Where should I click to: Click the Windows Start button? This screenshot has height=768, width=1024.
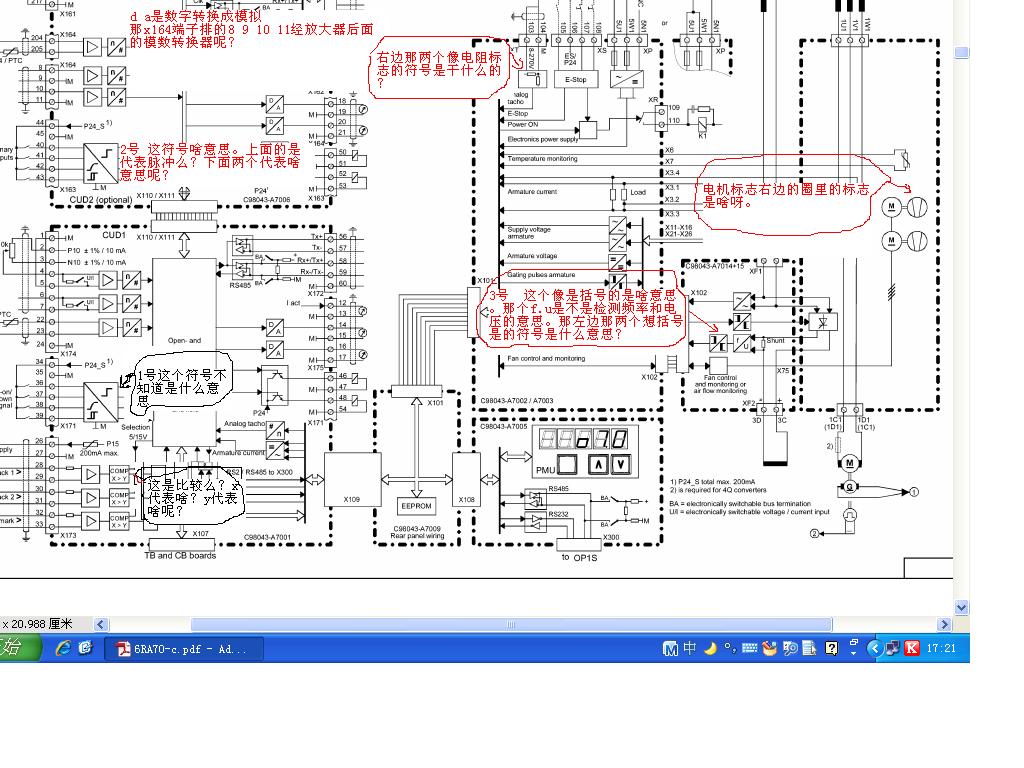pos(20,648)
